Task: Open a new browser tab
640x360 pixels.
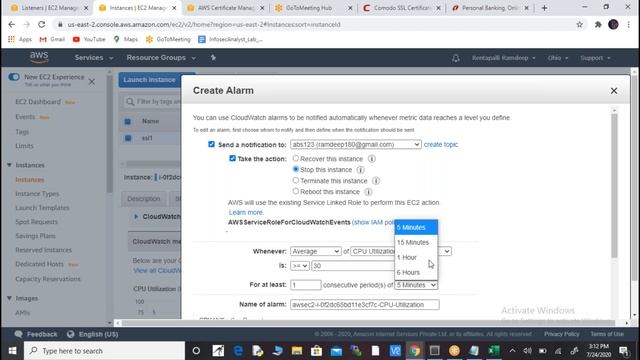Action: point(544,8)
